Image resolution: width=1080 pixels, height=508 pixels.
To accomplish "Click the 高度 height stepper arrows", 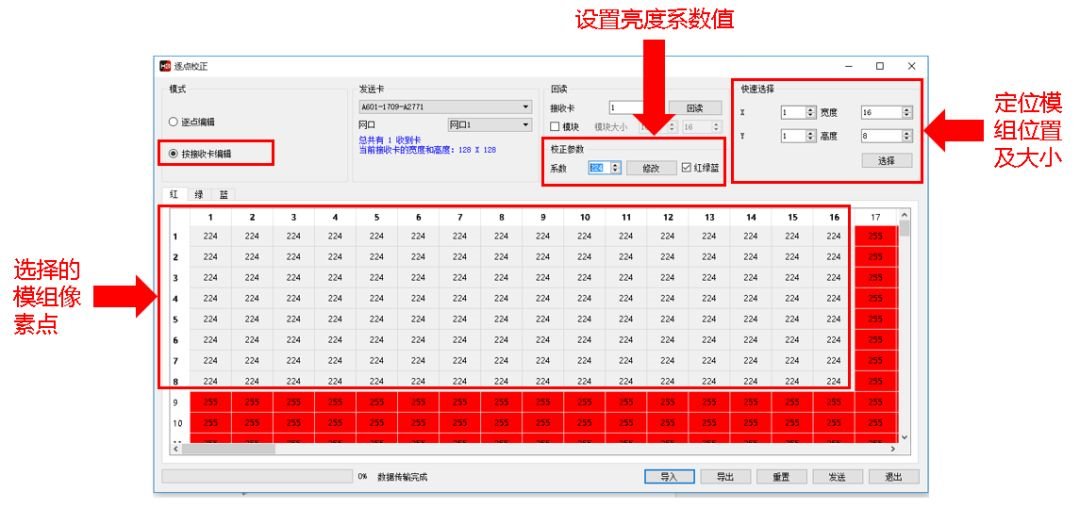I will (906, 136).
